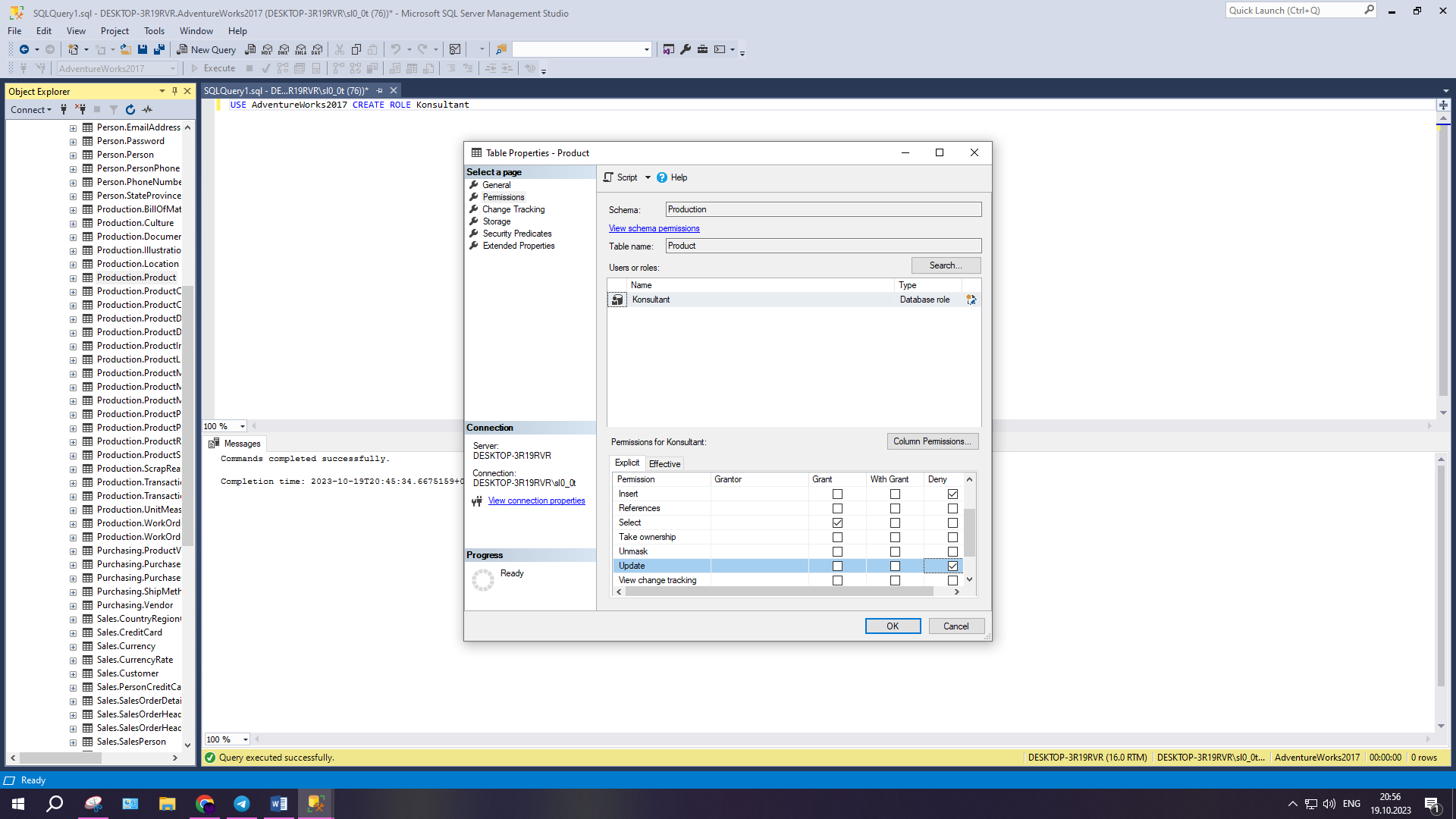Click the Konsultant role row
The image size is (1456, 819).
pyautogui.click(x=793, y=300)
